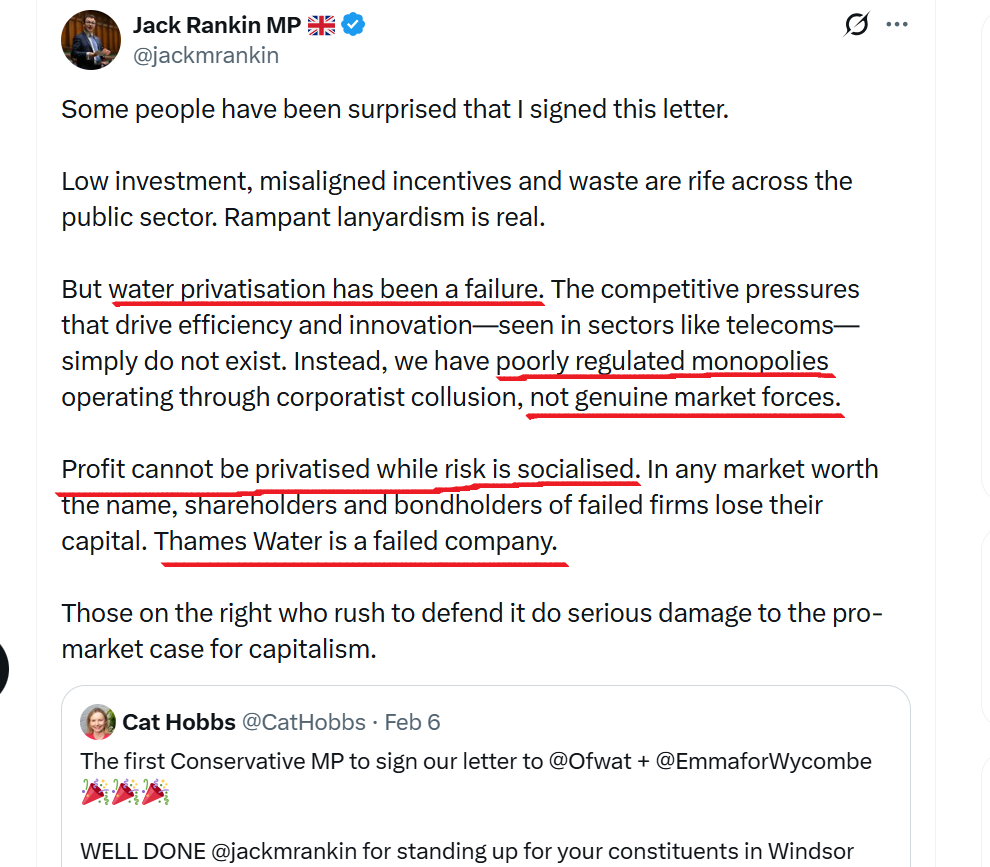The width and height of the screenshot is (990, 867).
Task: Click underlined 'water privatisation has been a failure'
Action: point(324,290)
